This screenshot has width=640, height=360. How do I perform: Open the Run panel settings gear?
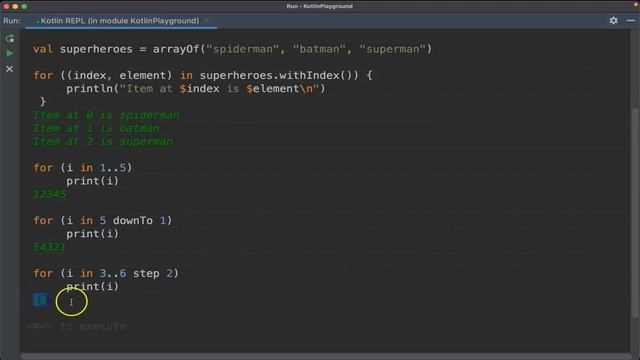[613, 20]
